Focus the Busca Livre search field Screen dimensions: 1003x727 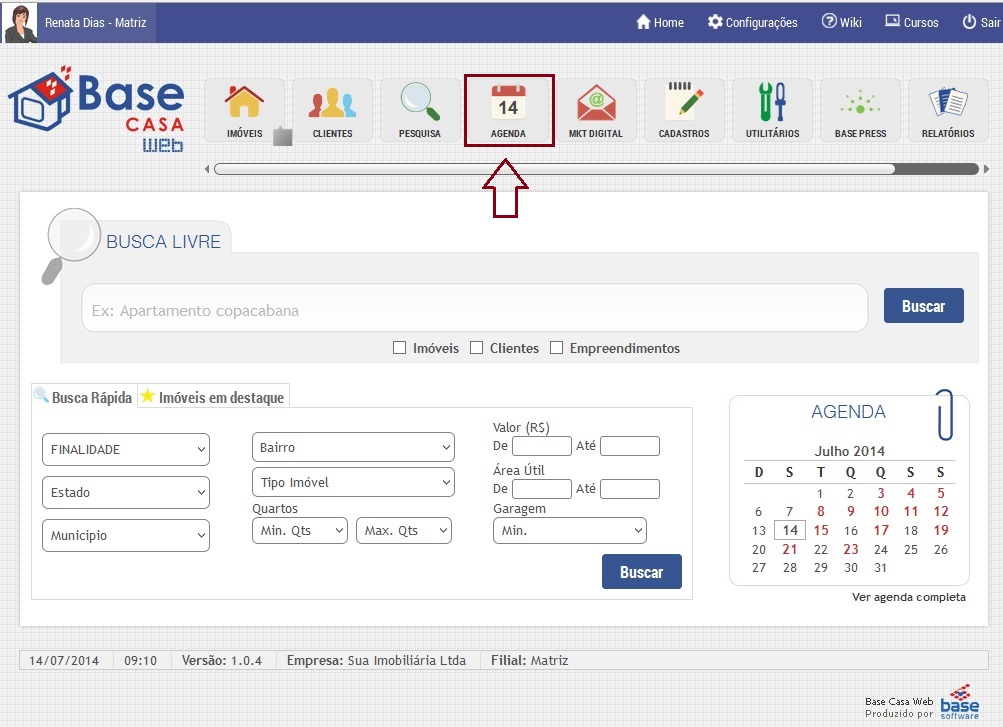click(474, 310)
